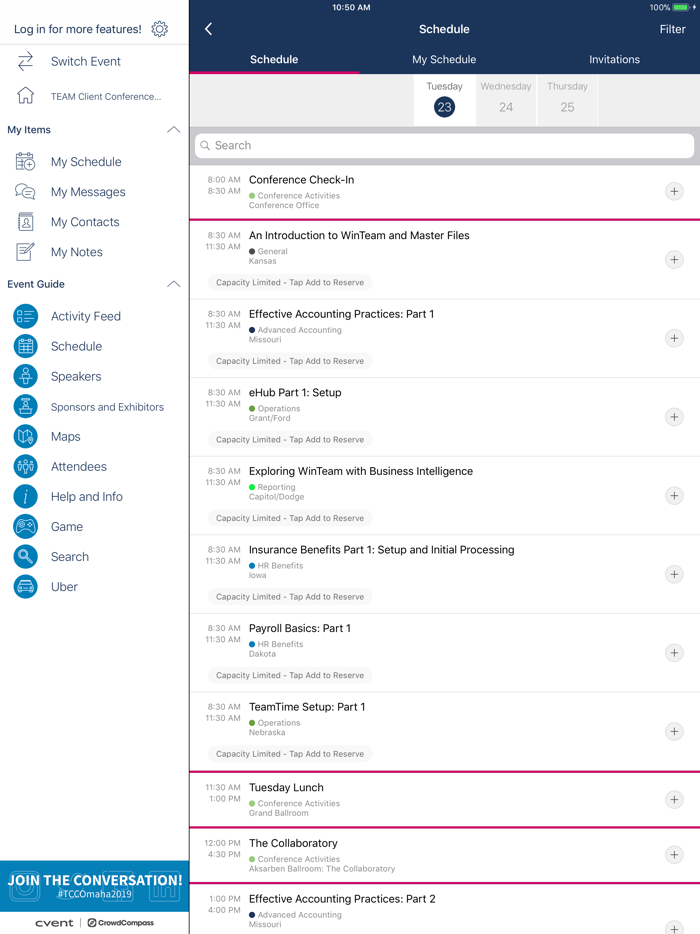Tap the battery indicator in status bar
This screenshot has height=934, width=700.
point(682,7)
